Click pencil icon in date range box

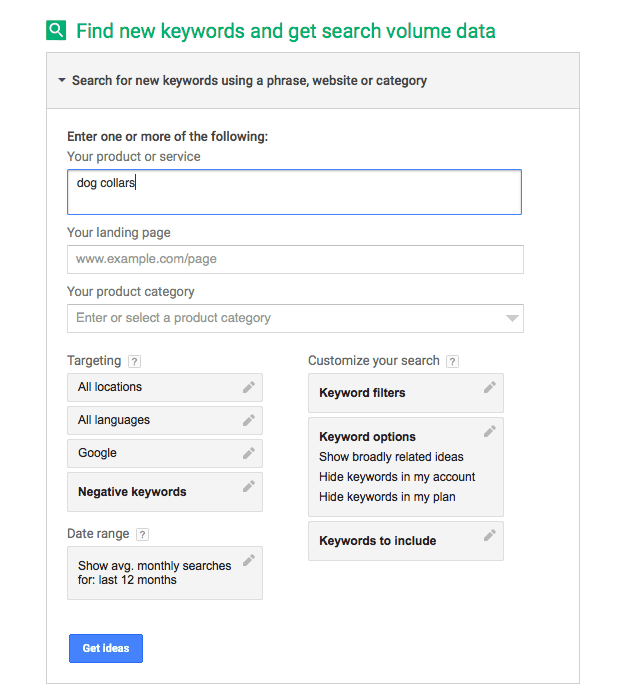248,560
